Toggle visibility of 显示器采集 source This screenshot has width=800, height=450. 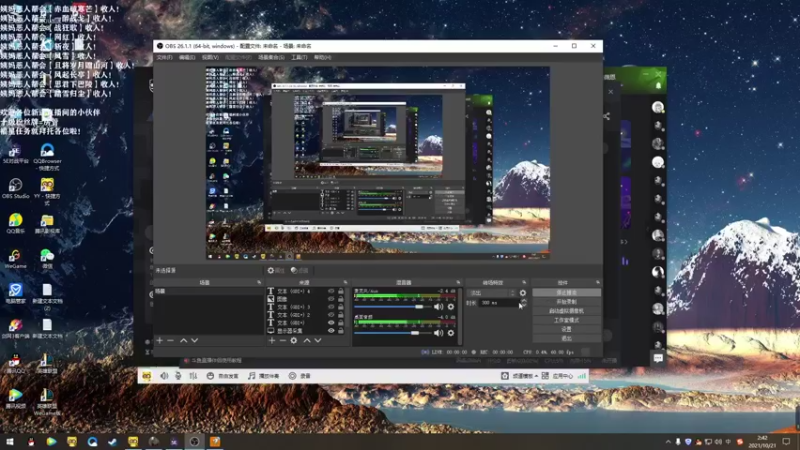[331, 331]
